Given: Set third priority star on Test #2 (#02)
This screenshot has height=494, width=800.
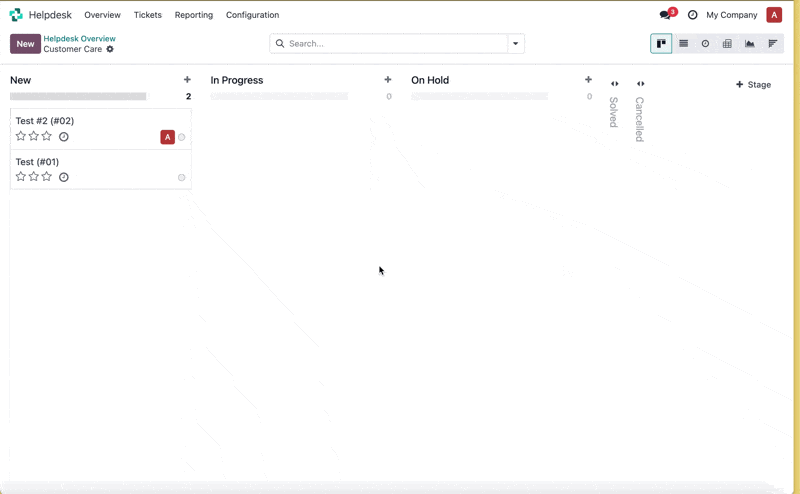Looking at the screenshot, I should point(47,136).
